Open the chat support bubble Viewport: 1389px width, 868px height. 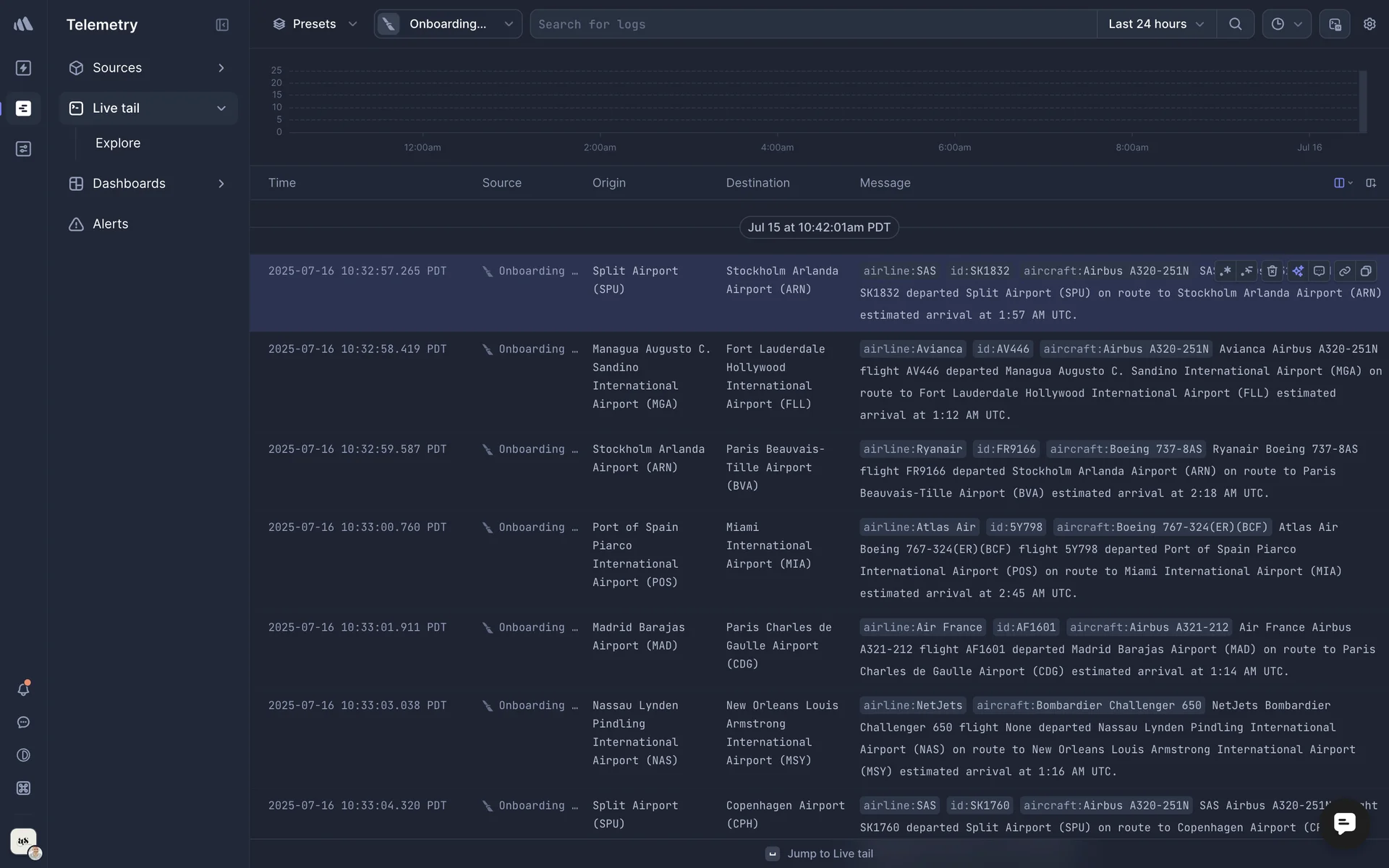pyautogui.click(x=1344, y=823)
